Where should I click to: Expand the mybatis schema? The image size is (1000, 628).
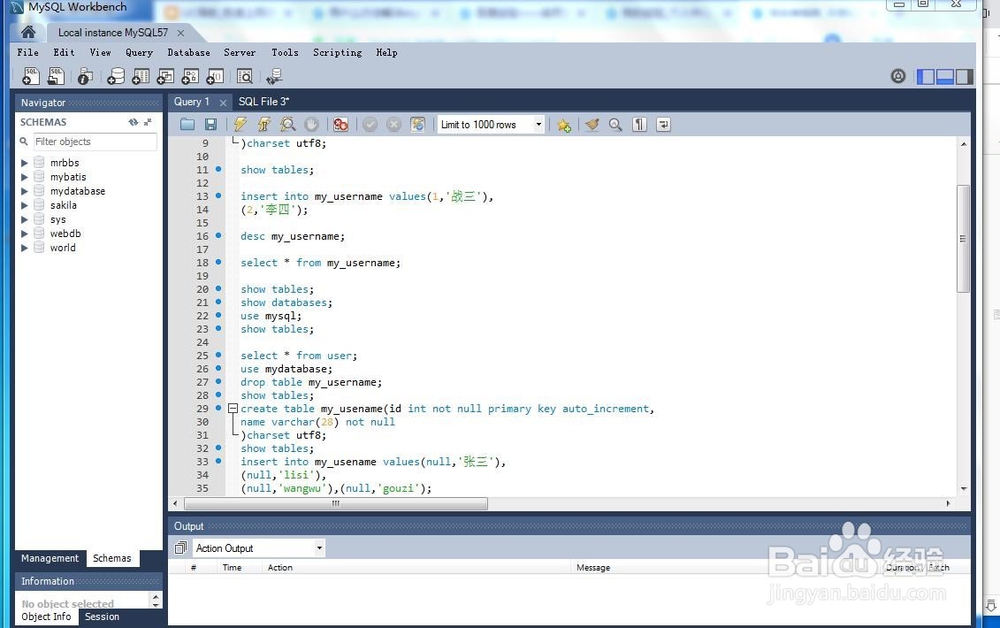(24, 177)
